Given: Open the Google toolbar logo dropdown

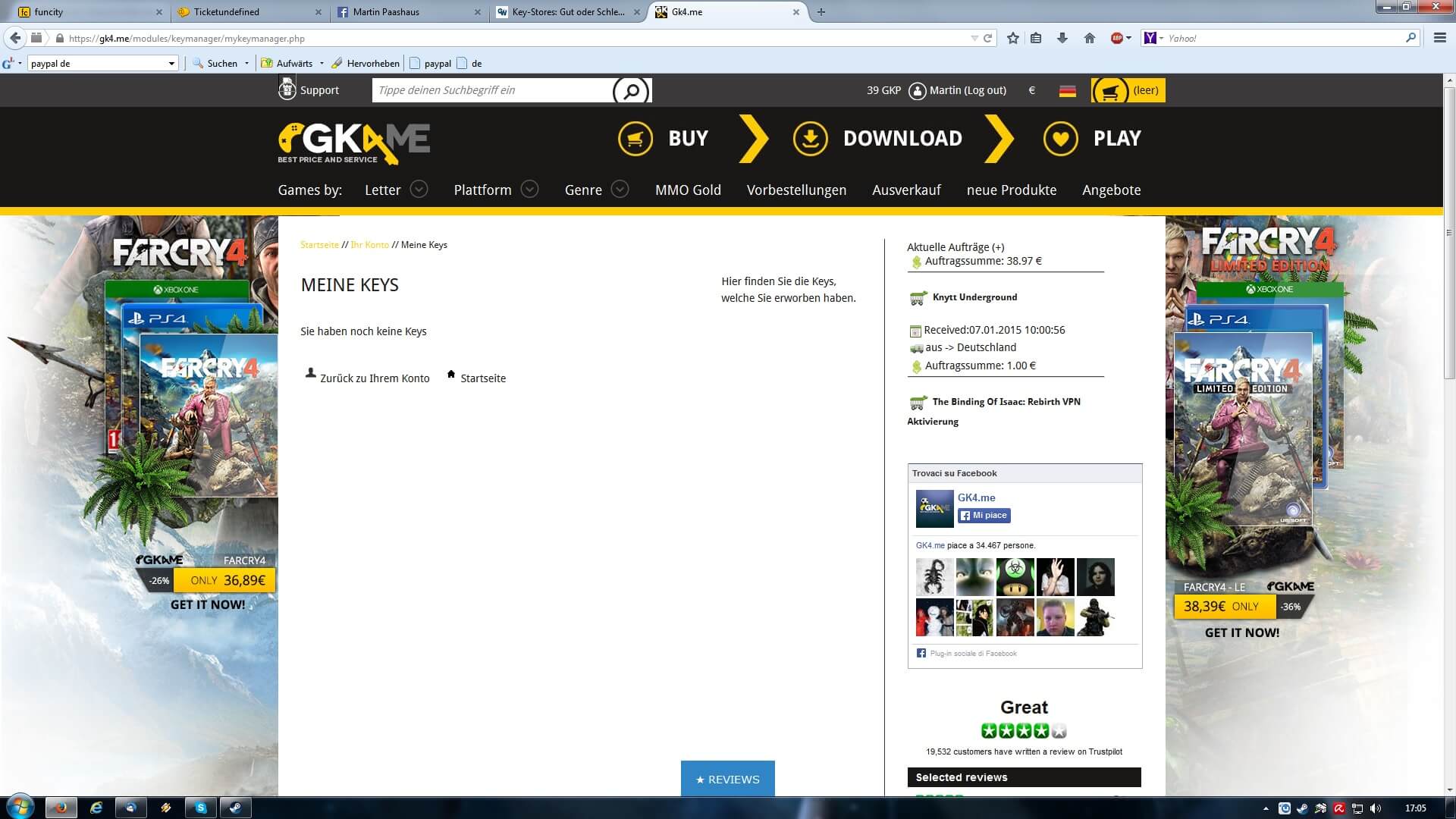Looking at the screenshot, I should [x=11, y=64].
